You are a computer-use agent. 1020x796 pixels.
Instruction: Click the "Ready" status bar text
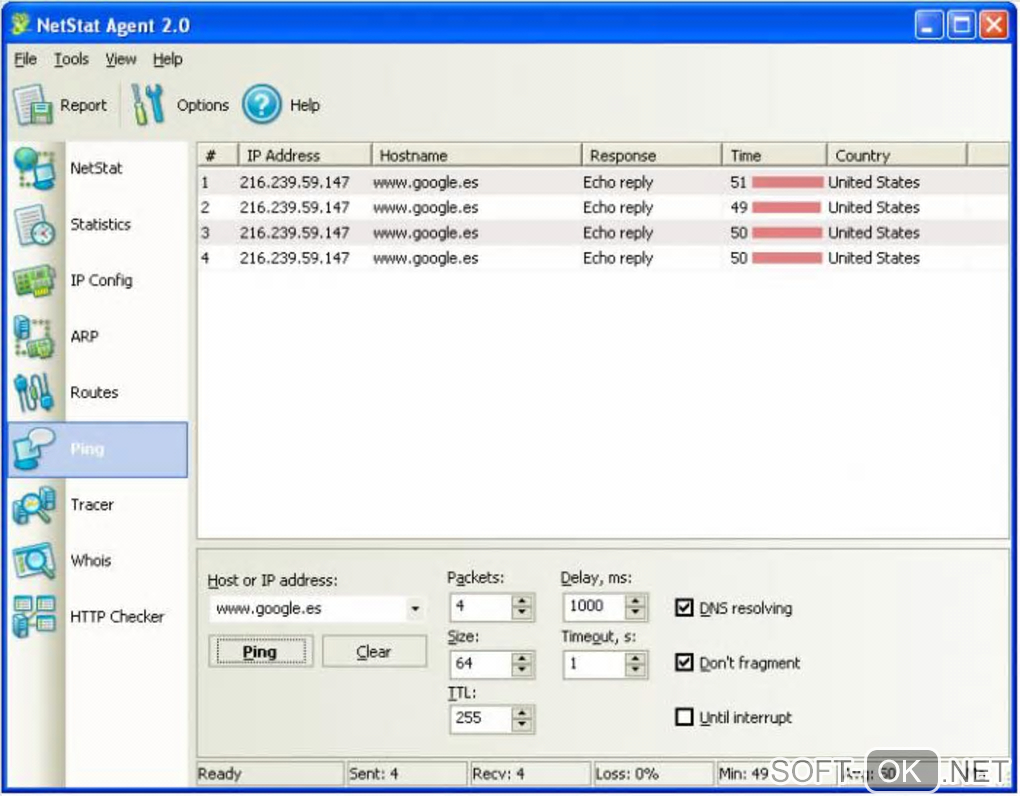219,774
